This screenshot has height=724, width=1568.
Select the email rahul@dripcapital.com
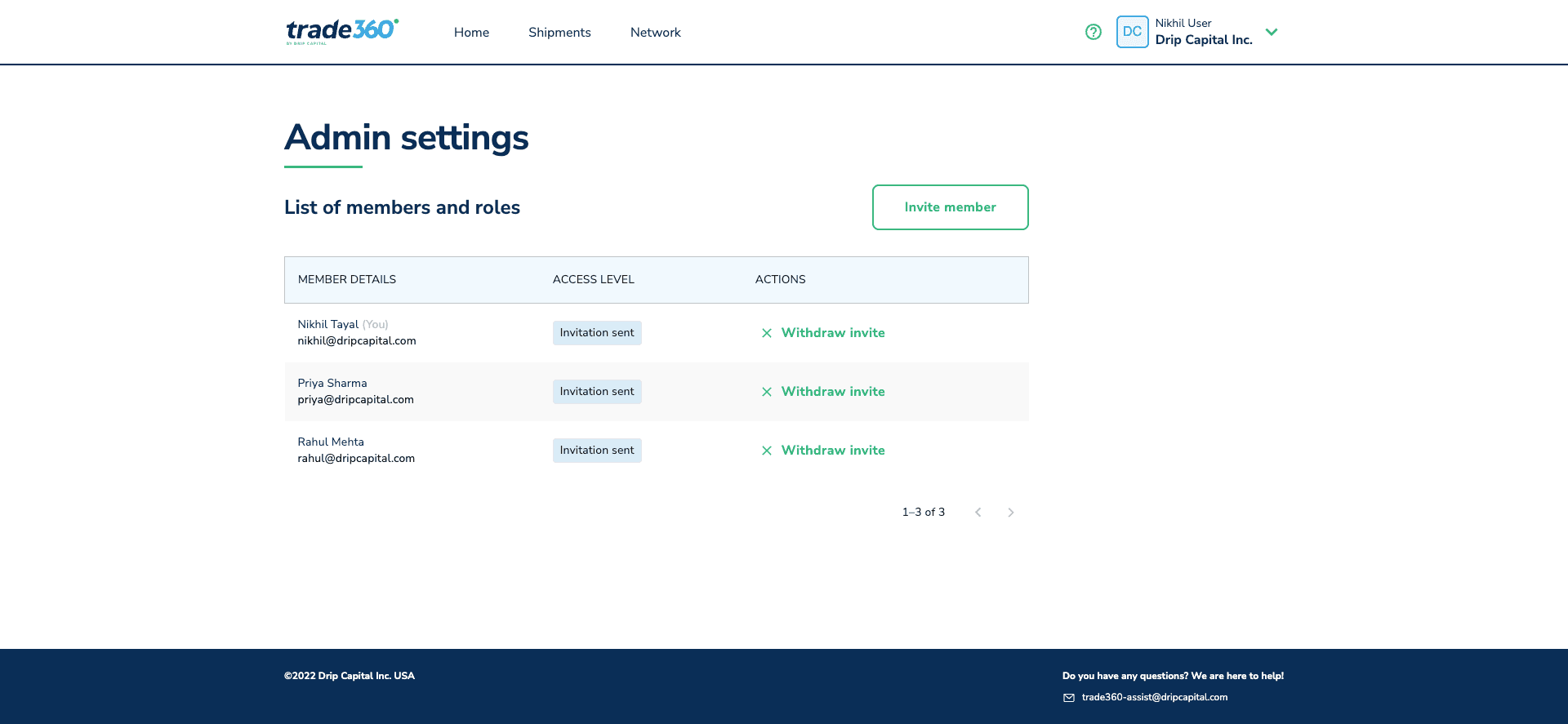click(356, 459)
